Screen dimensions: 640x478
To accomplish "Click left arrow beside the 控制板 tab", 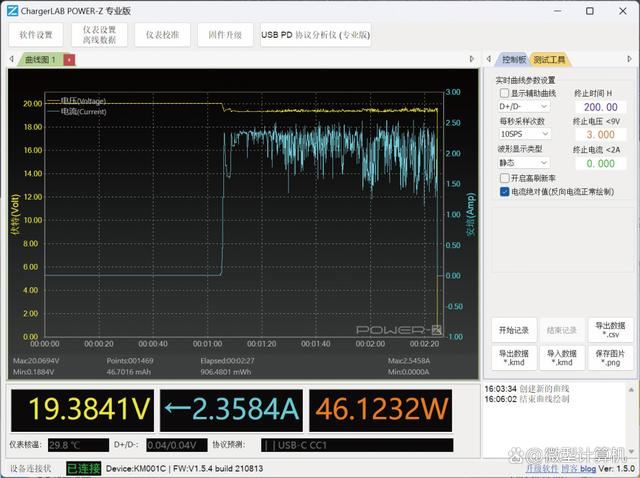I will [488, 59].
